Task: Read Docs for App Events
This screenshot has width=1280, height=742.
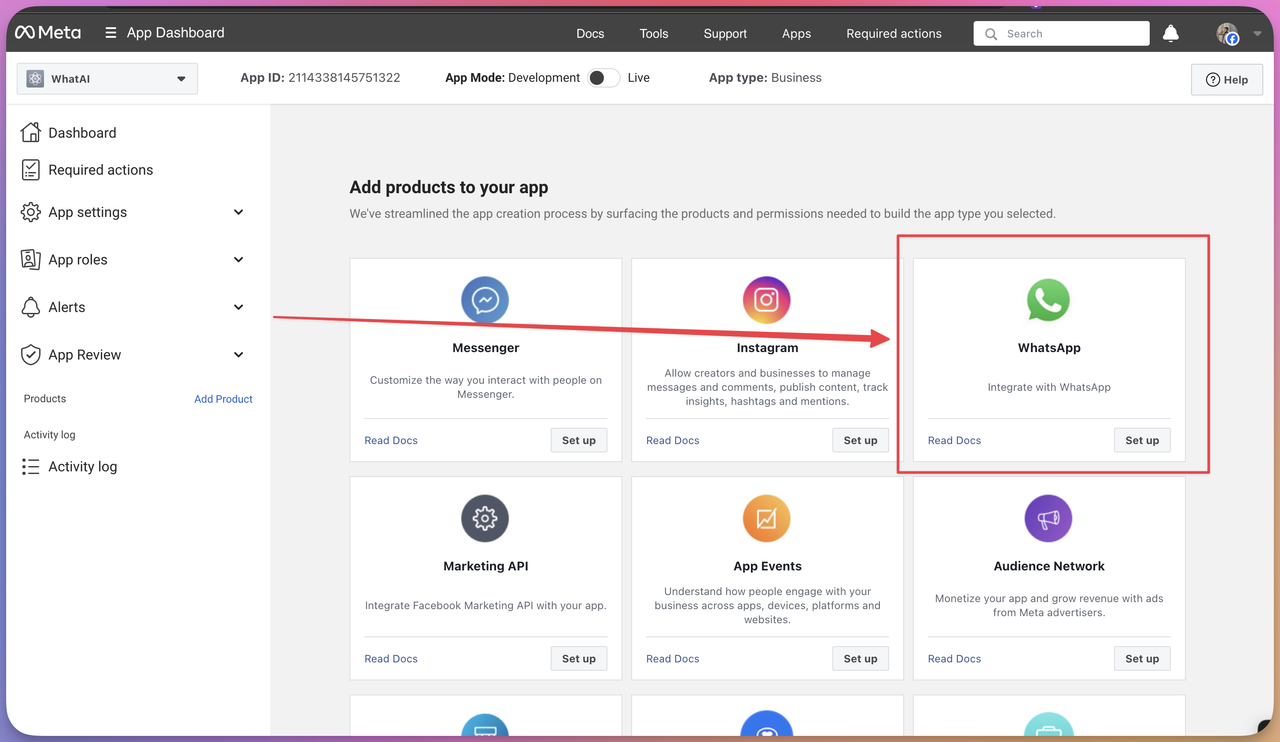Action: (673, 658)
